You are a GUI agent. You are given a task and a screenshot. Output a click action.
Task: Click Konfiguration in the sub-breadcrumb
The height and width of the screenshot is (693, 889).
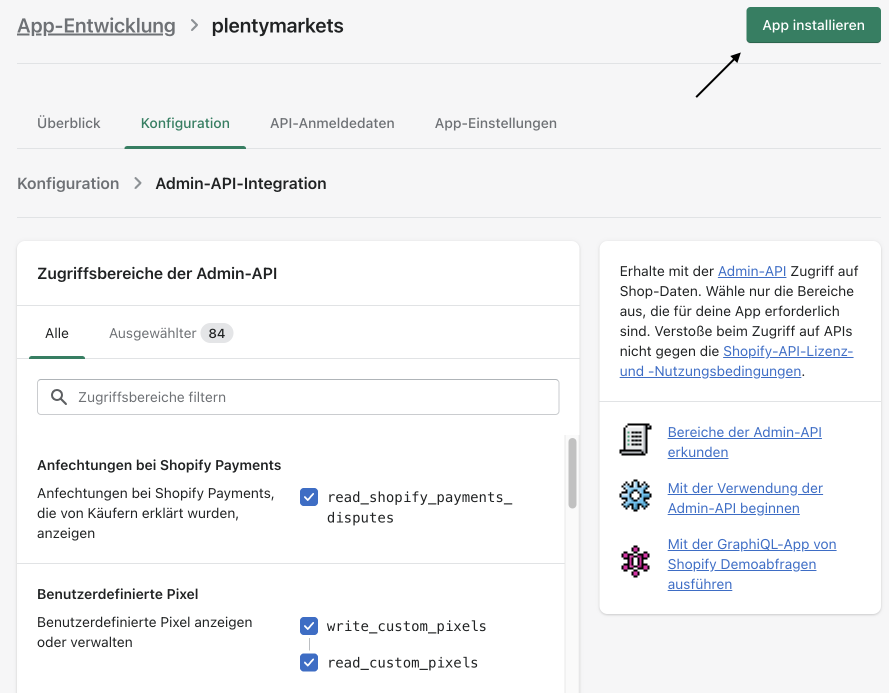pyautogui.click(x=68, y=184)
